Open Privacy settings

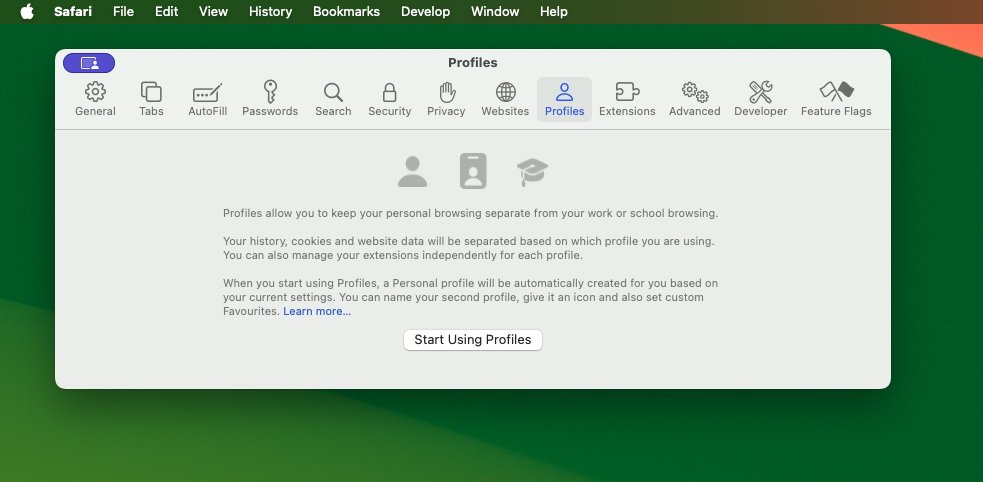(446, 99)
